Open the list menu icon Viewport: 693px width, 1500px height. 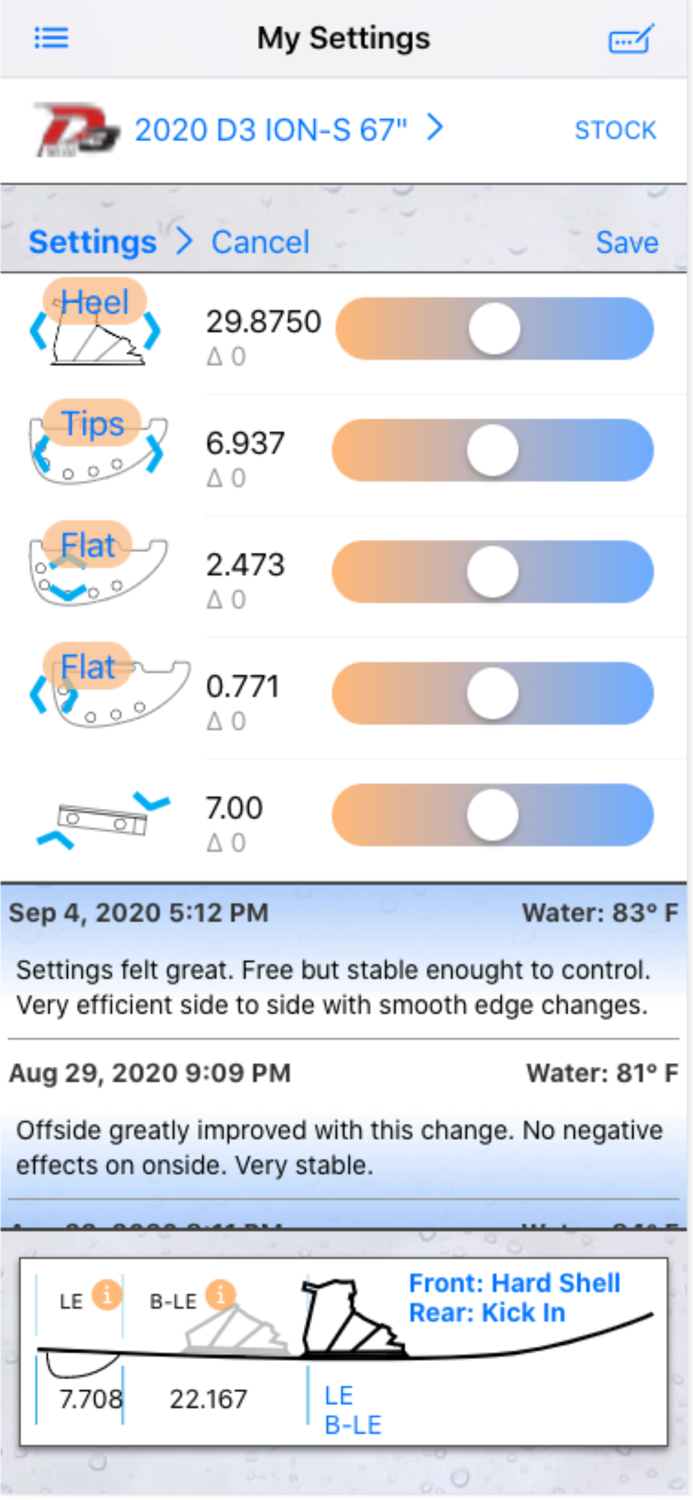pyautogui.click(x=51, y=38)
